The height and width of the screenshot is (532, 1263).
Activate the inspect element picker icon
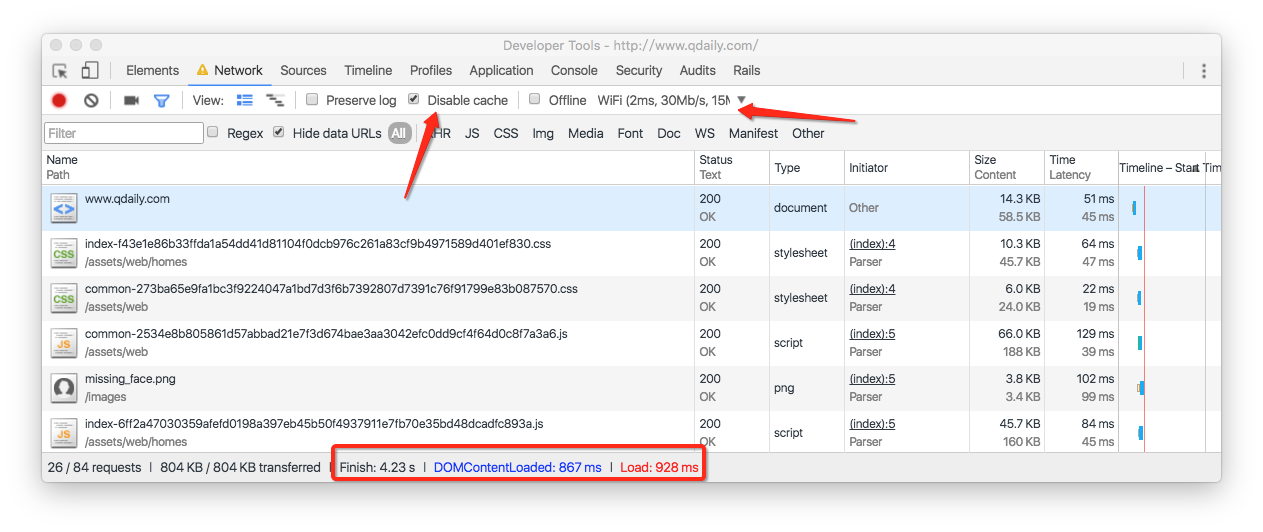pyautogui.click(x=60, y=71)
